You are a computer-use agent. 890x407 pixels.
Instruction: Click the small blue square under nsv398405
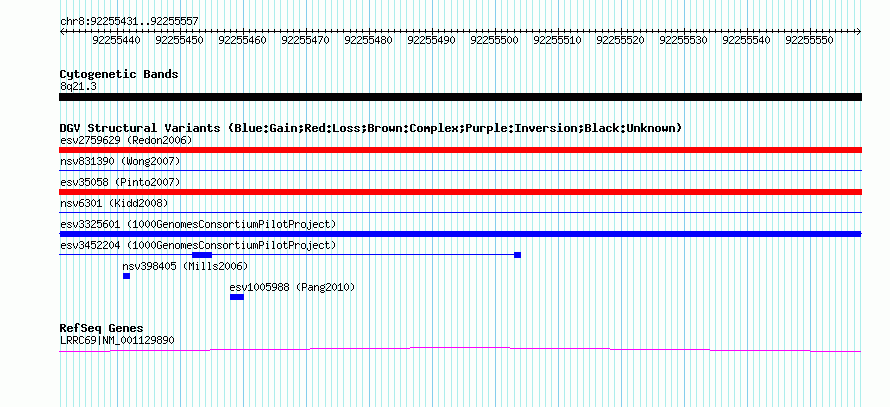[127, 276]
